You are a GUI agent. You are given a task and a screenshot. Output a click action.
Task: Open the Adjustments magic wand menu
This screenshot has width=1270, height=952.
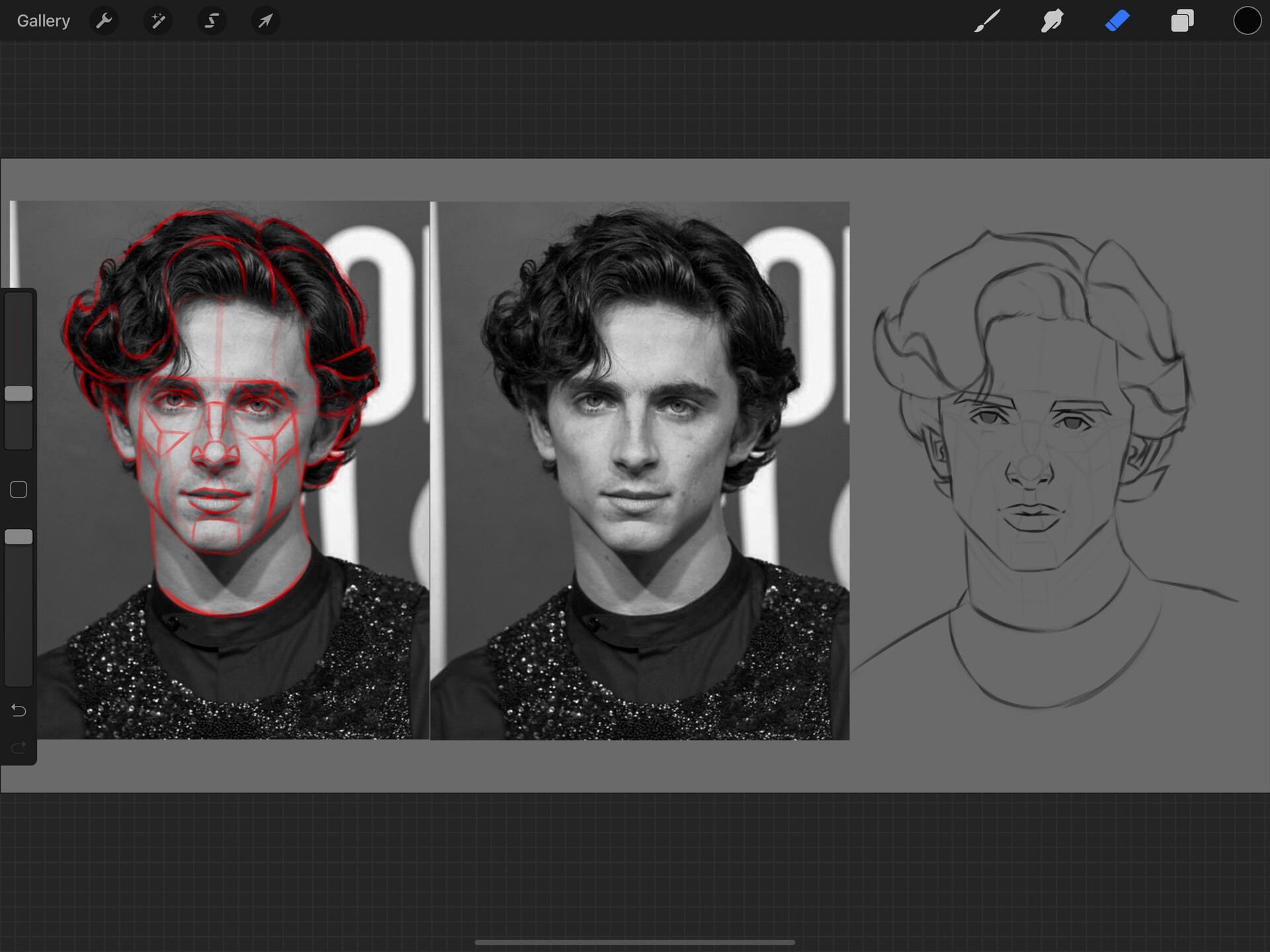click(158, 21)
